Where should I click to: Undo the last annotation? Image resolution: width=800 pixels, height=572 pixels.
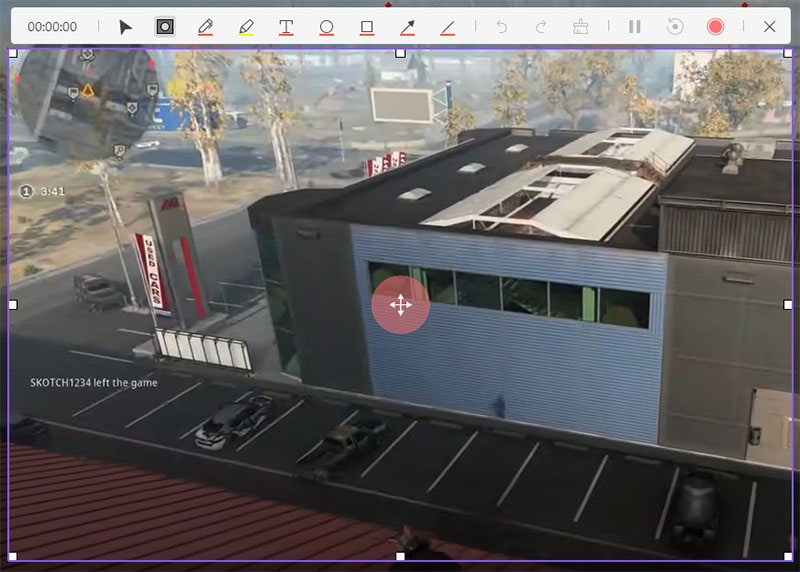pyautogui.click(x=502, y=27)
